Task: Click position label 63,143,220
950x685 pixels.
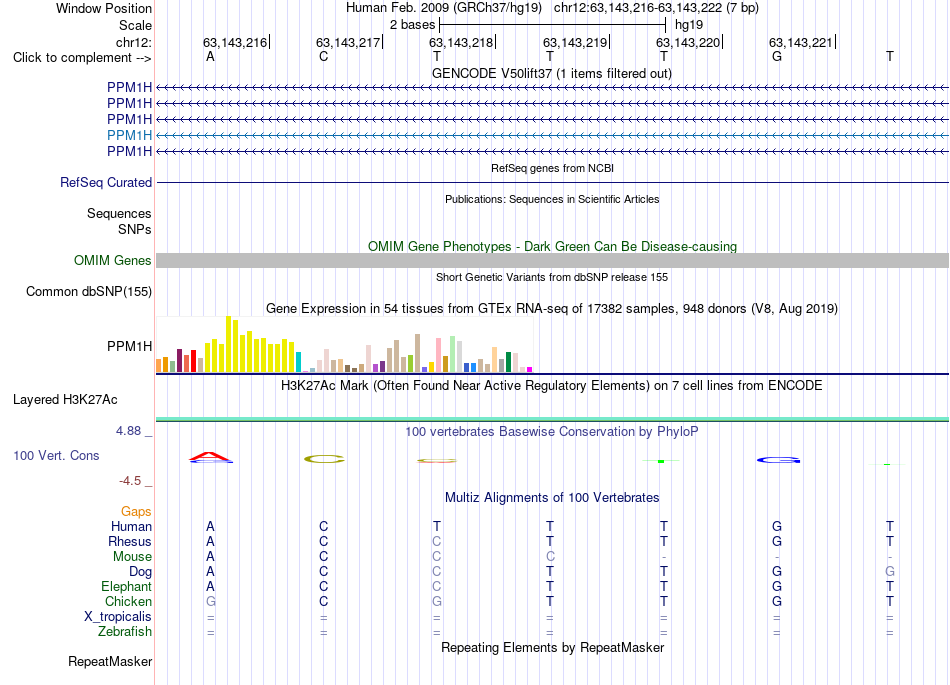Action: pos(688,42)
